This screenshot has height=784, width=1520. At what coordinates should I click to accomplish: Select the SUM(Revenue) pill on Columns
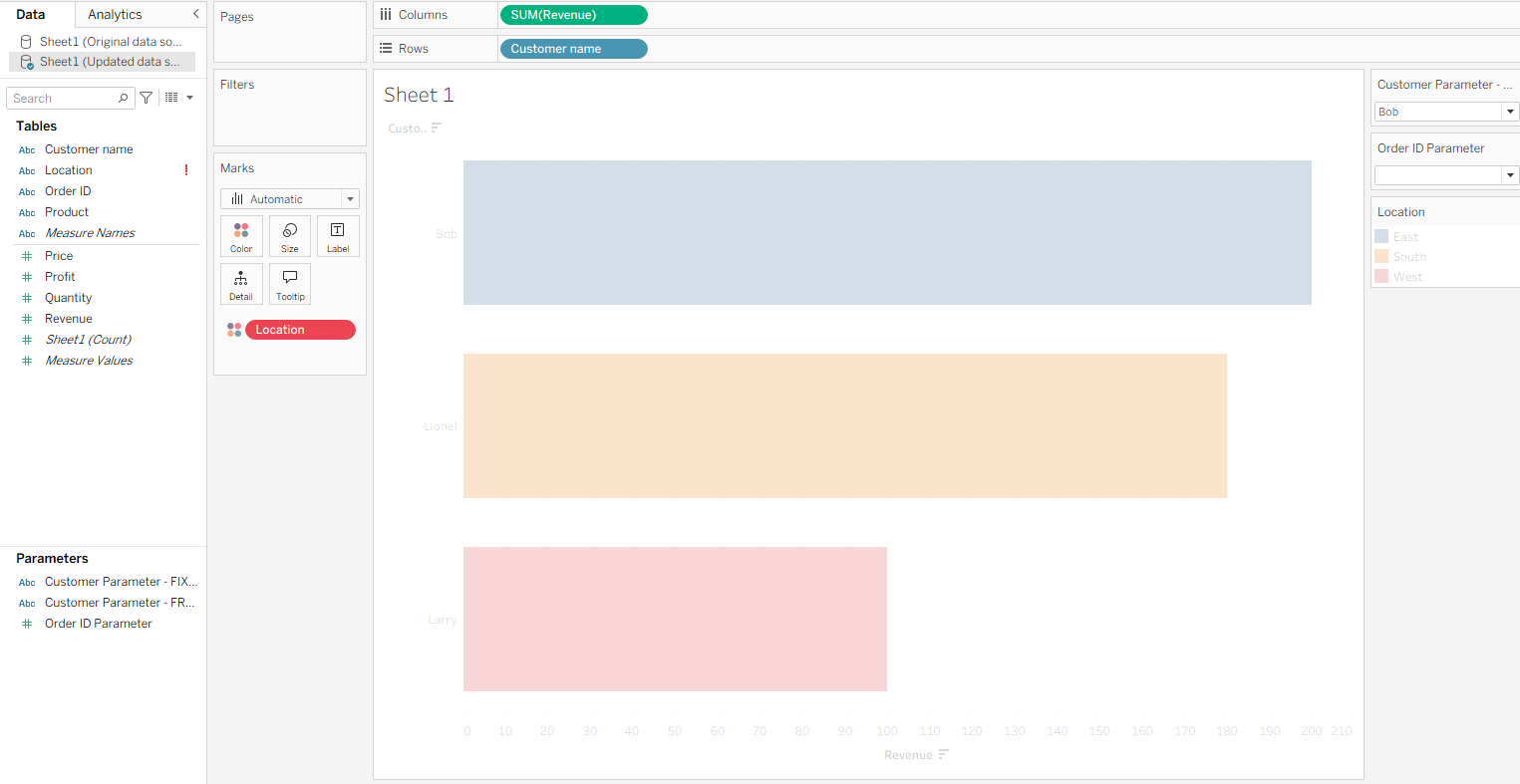click(x=574, y=15)
